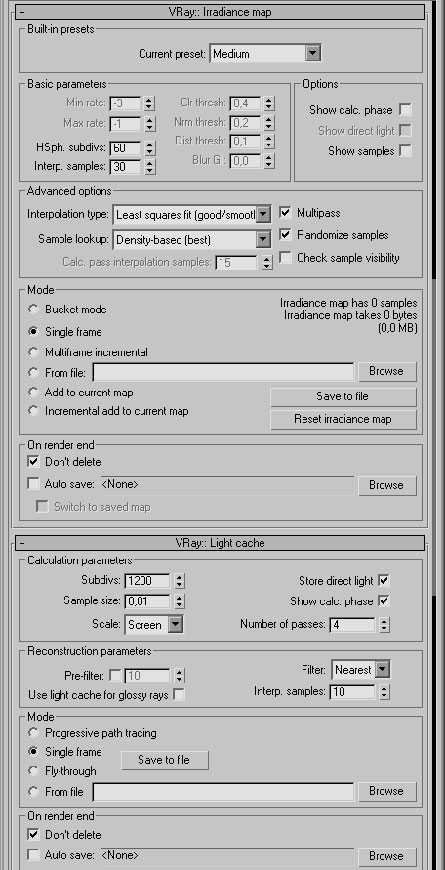This screenshot has height=870, width=445.
Task: Enable light cache Auto save checkbox
Action: (x=33, y=854)
